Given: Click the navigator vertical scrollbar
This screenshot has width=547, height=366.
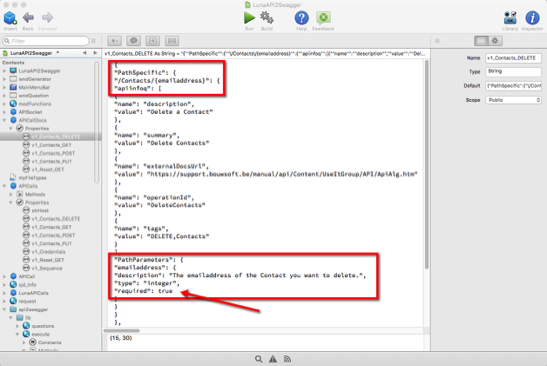Looking at the screenshot, I should coord(97,122).
